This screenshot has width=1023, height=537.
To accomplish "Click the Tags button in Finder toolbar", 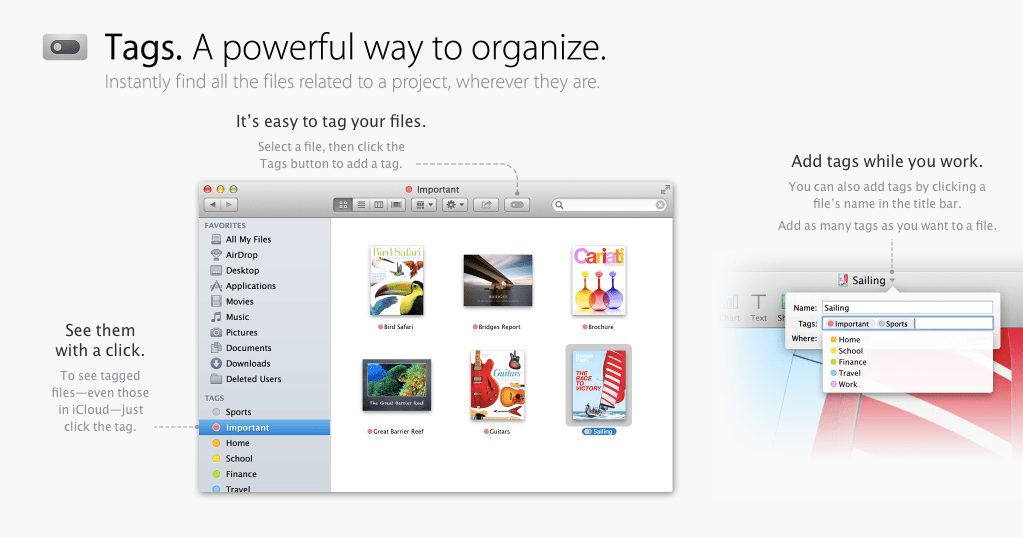I will (x=517, y=205).
